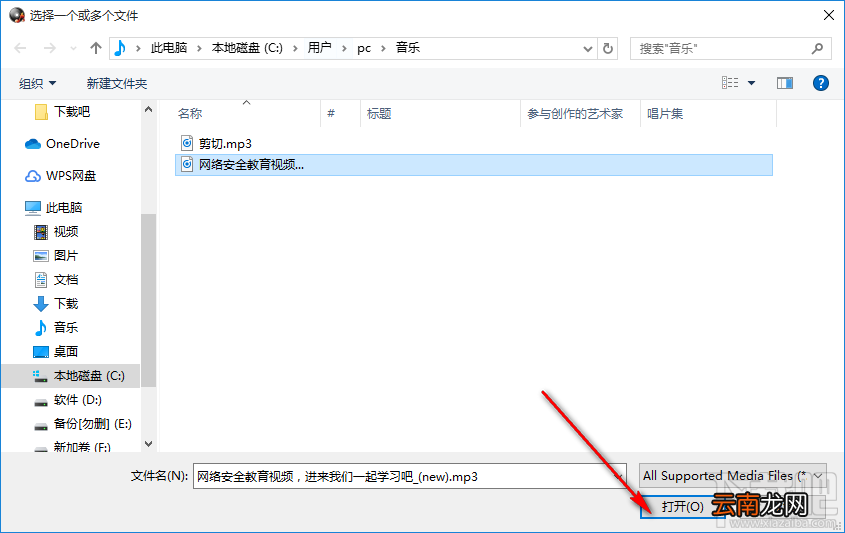Image resolution: width=845 pixels, height=533 pixels.
Task: Change the view layout icon
Action: tap(730, 82)
